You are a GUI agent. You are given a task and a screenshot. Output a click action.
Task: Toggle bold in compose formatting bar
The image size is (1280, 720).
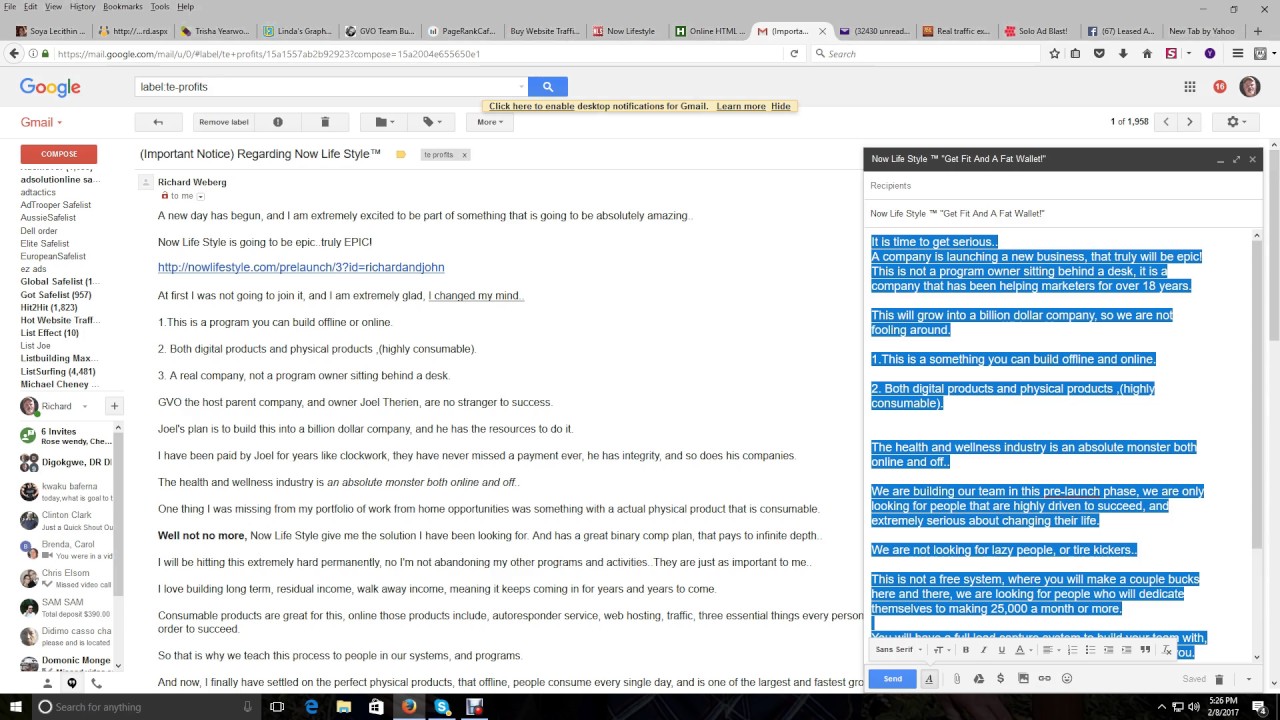click(965, 650)
